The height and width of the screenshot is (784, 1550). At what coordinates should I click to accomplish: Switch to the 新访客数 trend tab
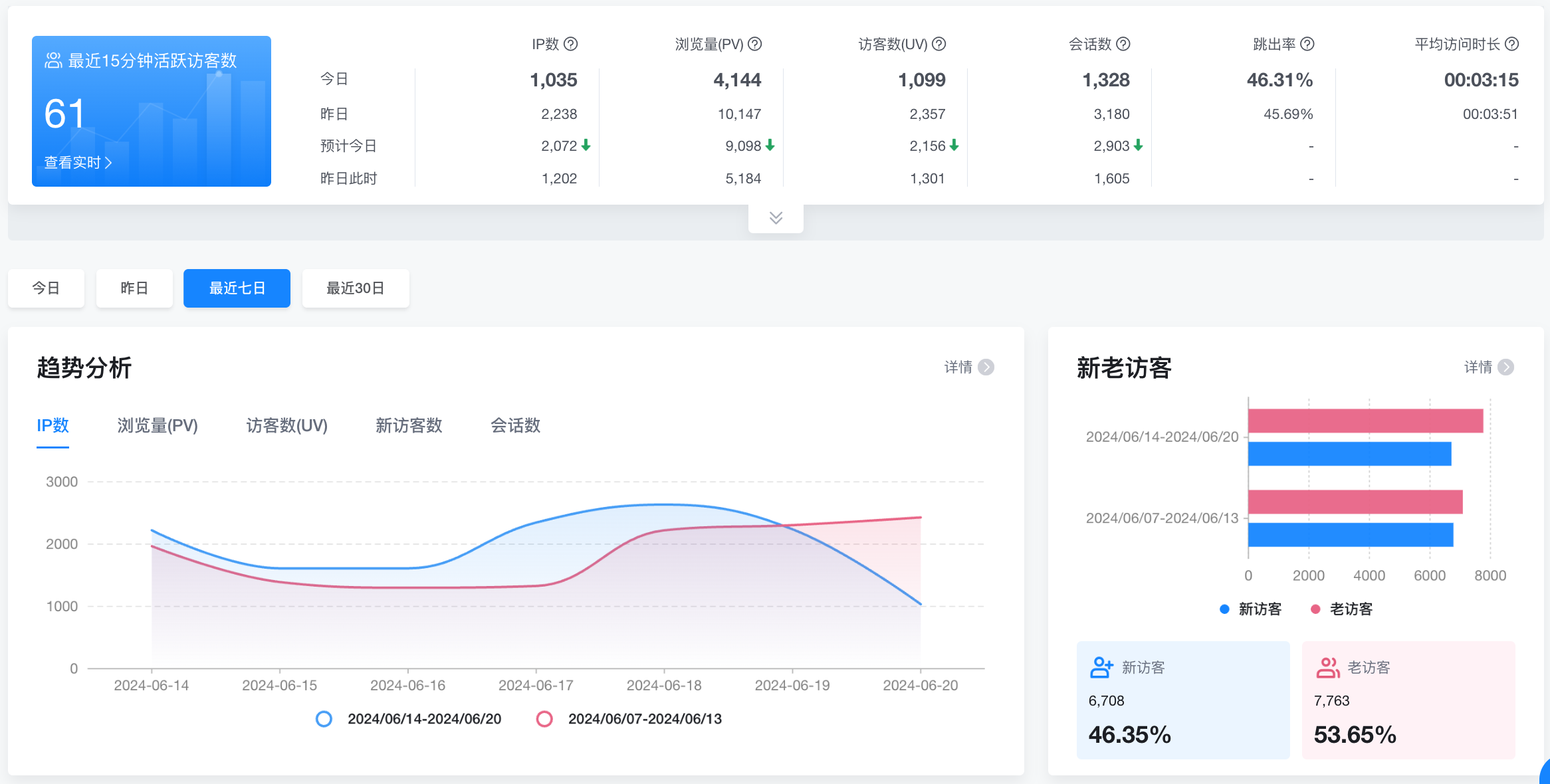(x=409, y=425)
